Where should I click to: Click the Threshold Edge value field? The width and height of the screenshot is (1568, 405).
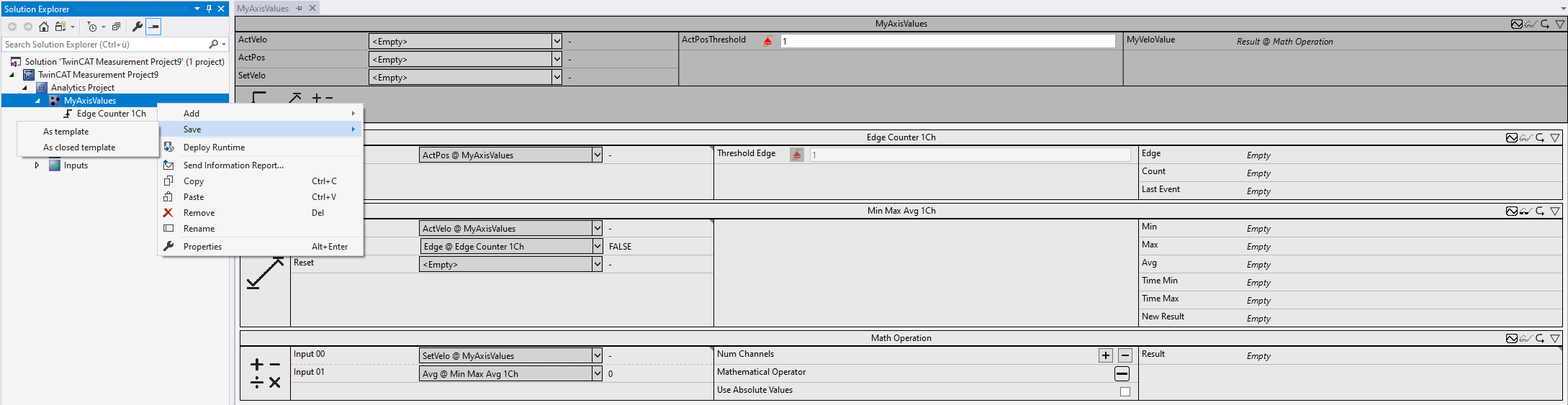click(970, 155)
